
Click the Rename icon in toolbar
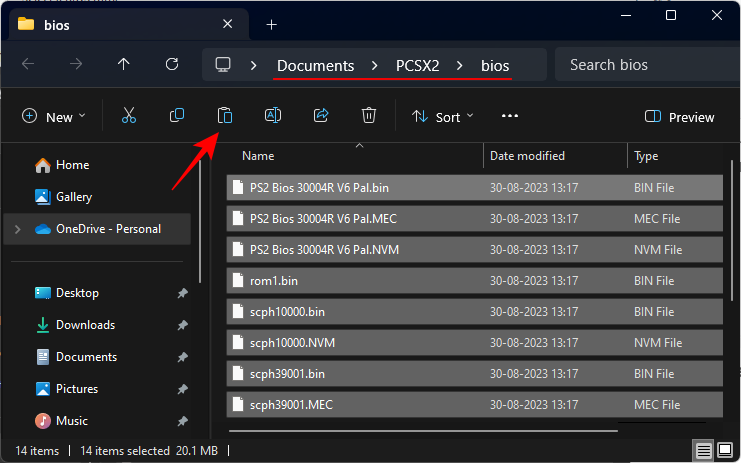point(273,115)
